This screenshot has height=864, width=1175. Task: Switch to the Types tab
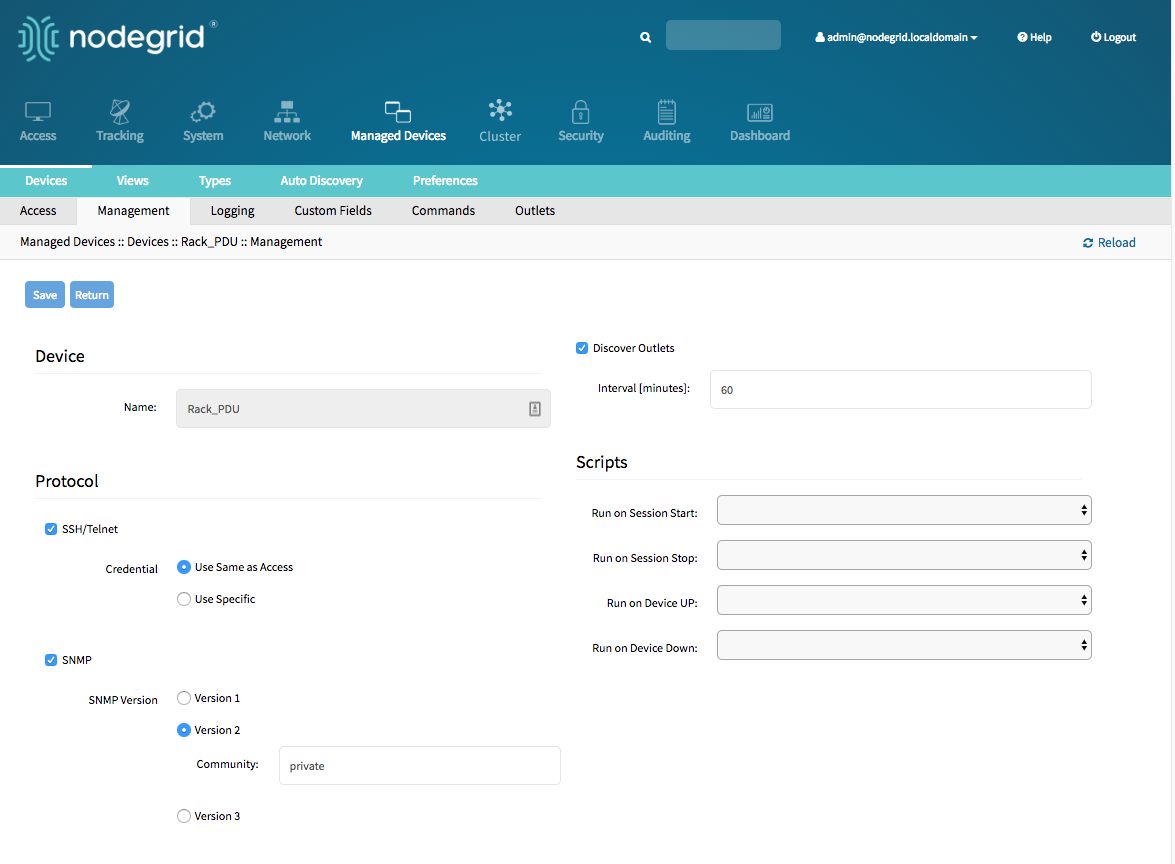coord(214,181)
